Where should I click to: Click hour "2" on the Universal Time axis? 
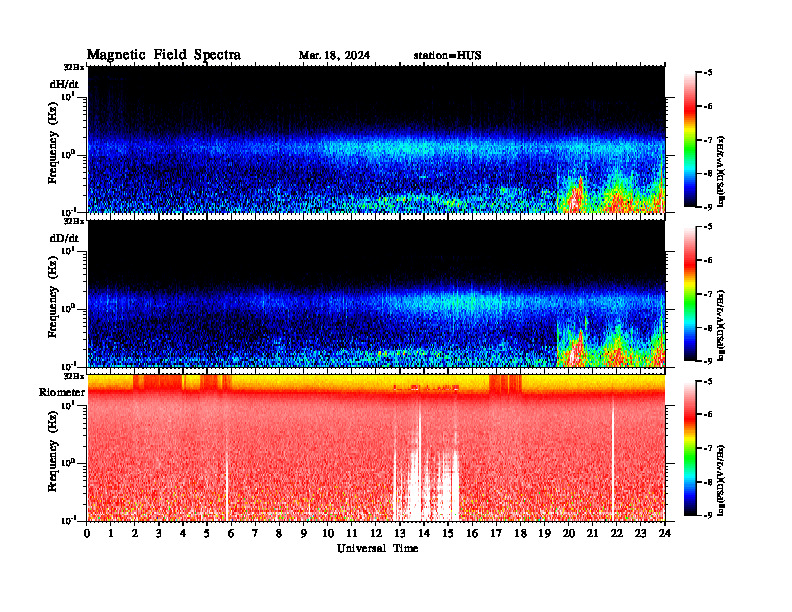click(135, 534)
